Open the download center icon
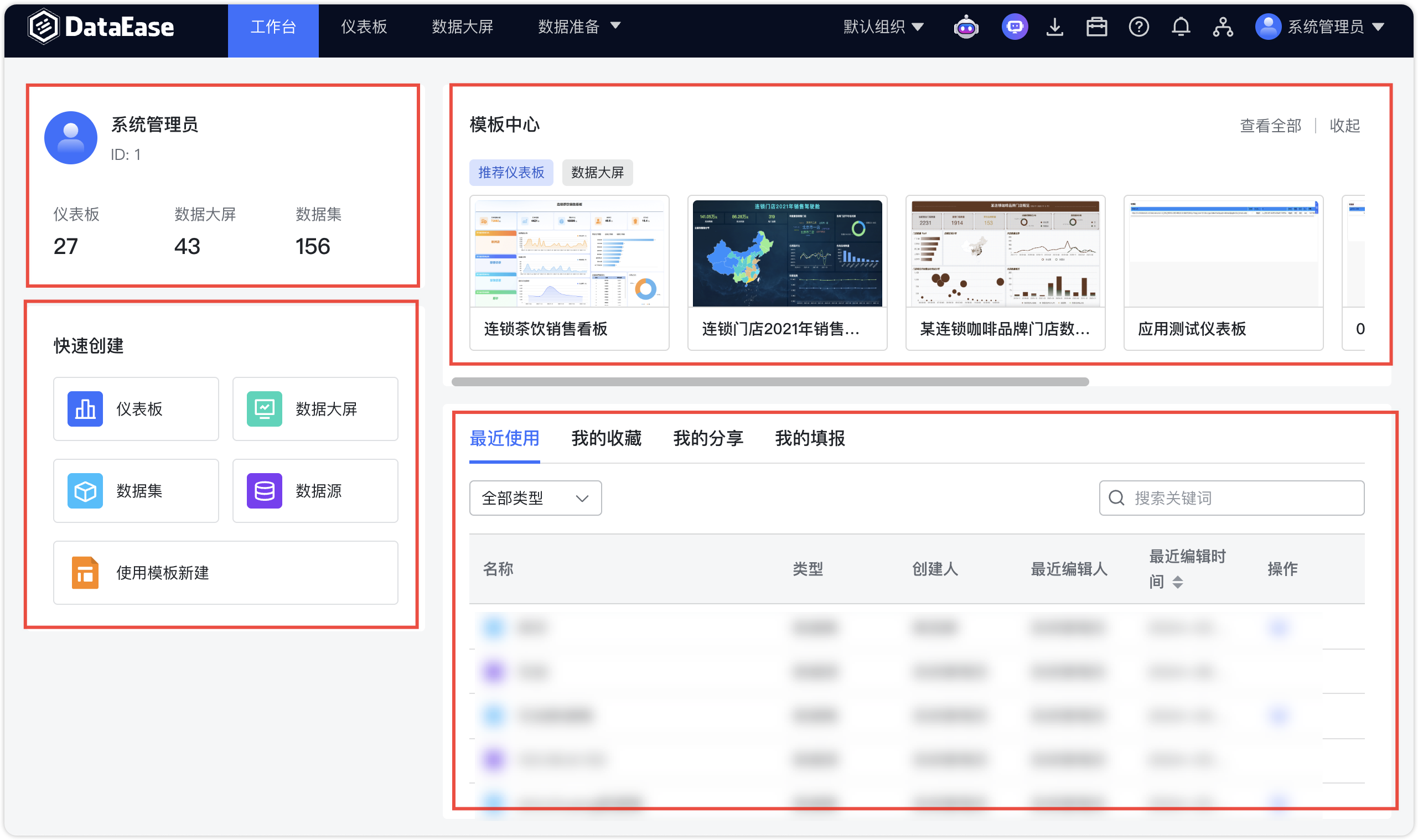This screenshot has height=840, width=1418. tap(1054, 26)
